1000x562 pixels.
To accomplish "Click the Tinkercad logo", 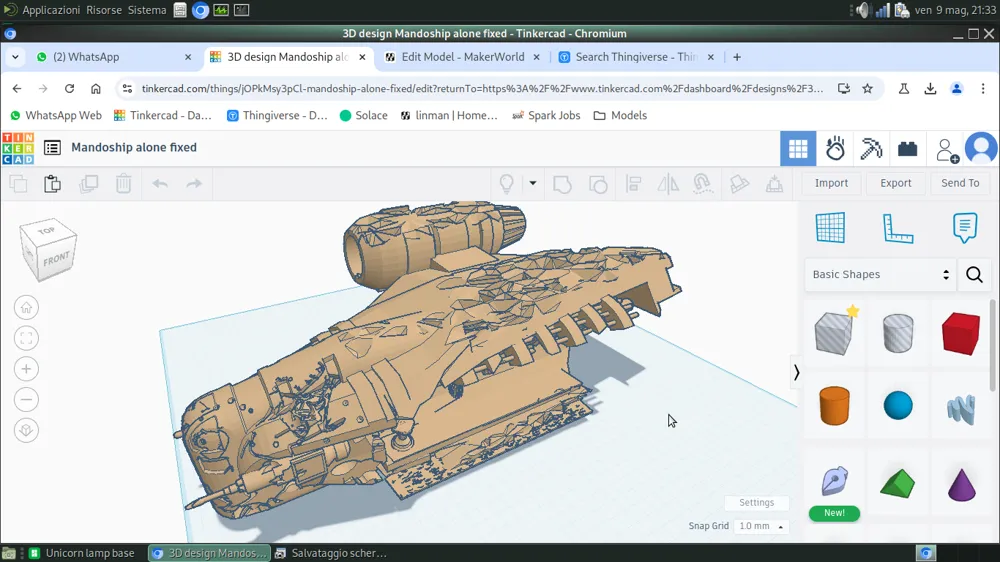I will (x=18, y=148).
